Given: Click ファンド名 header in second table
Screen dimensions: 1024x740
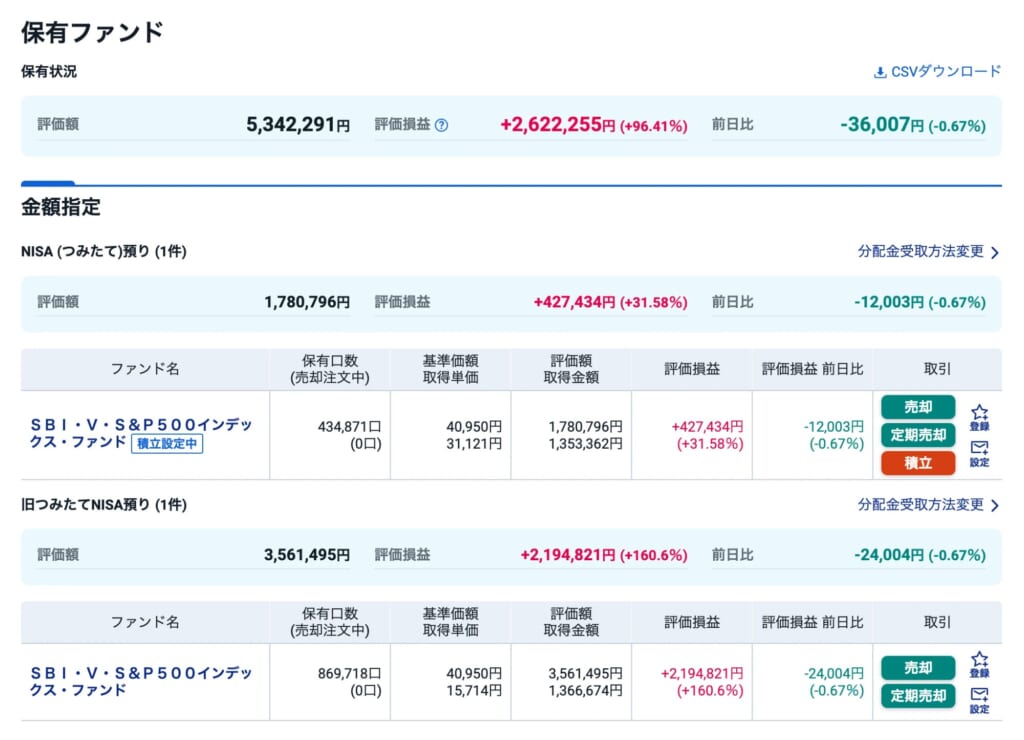Looking at the screenshot, I should (145, 622).
